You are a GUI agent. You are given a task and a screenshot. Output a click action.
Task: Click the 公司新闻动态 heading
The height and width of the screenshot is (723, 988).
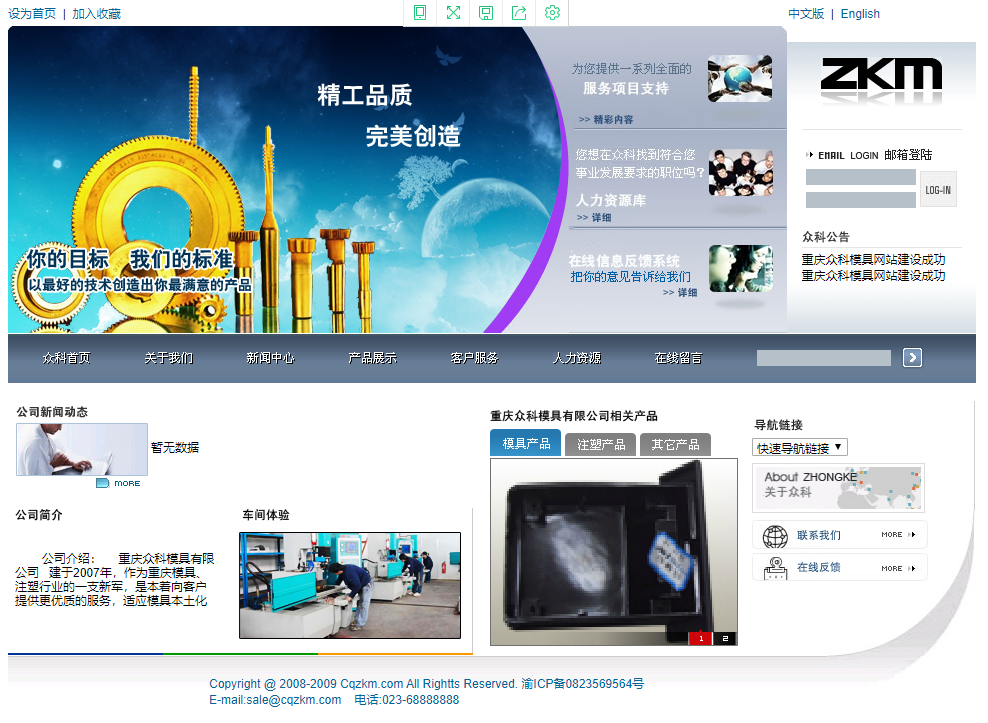[x=52, y=412]
